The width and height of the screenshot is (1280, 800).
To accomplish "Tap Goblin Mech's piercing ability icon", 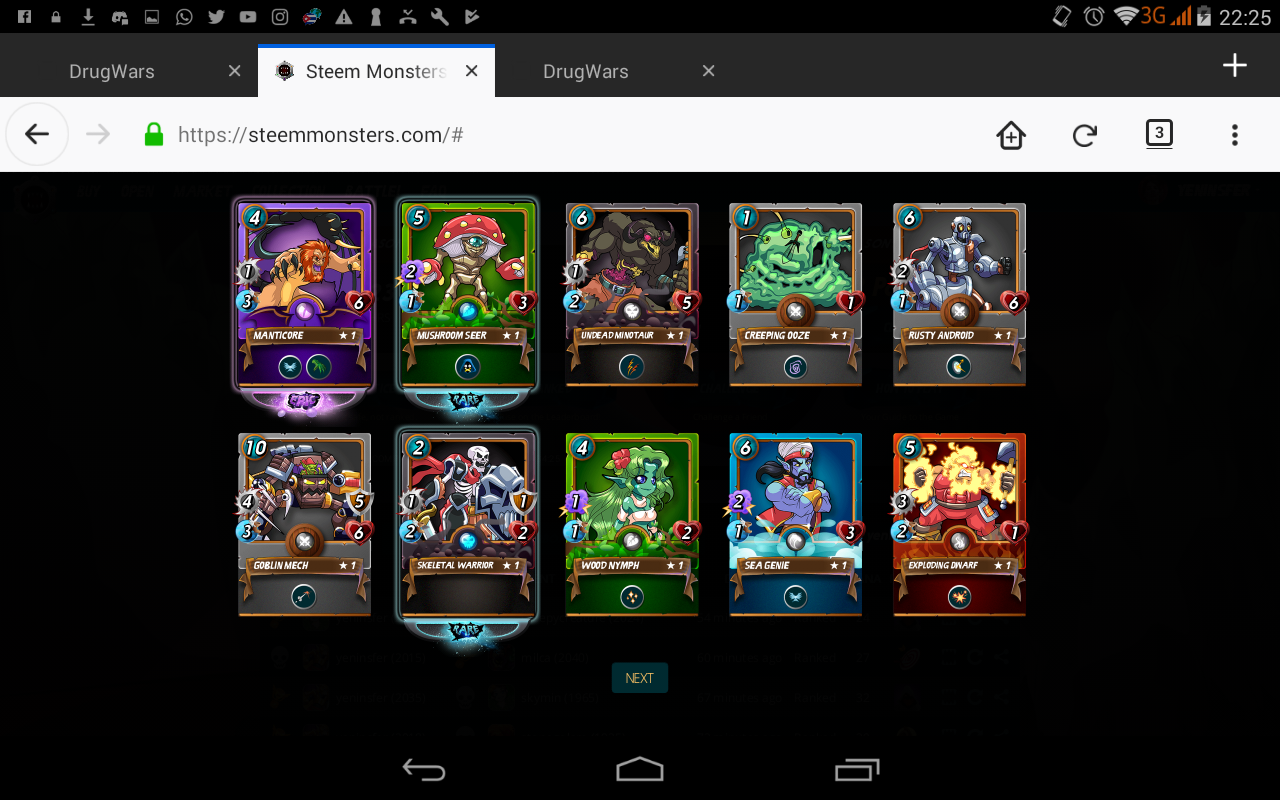I will [305, 597].
